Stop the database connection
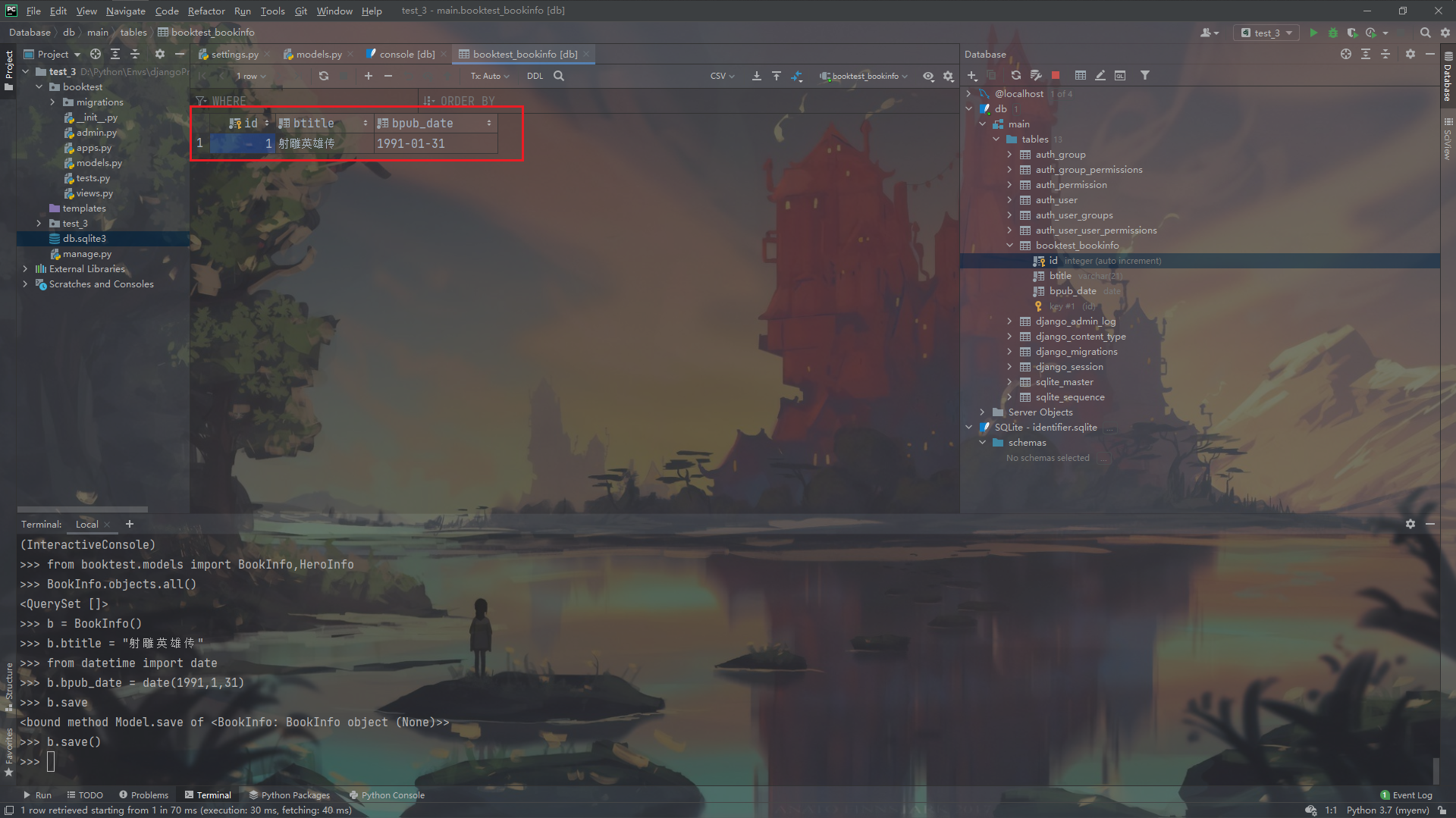The height and width of the screenshot is (818, 1456). point(1056,75)
